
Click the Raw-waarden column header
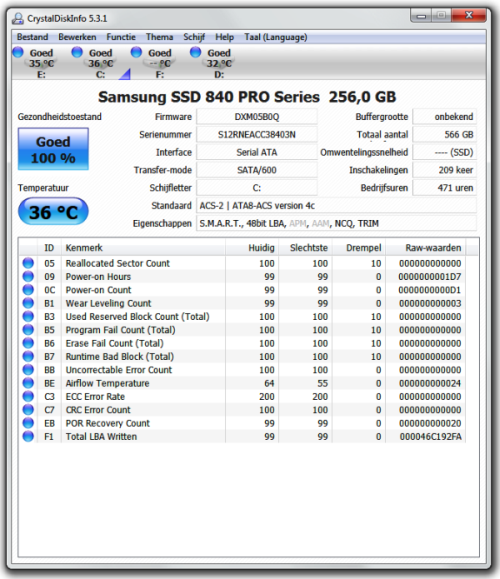426,247
